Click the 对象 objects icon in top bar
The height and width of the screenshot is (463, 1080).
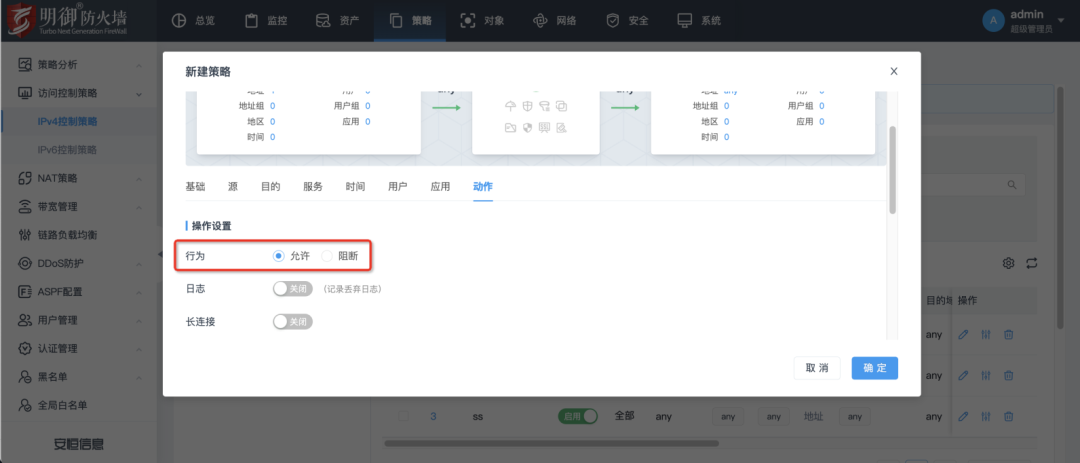(x=468, y=21)
